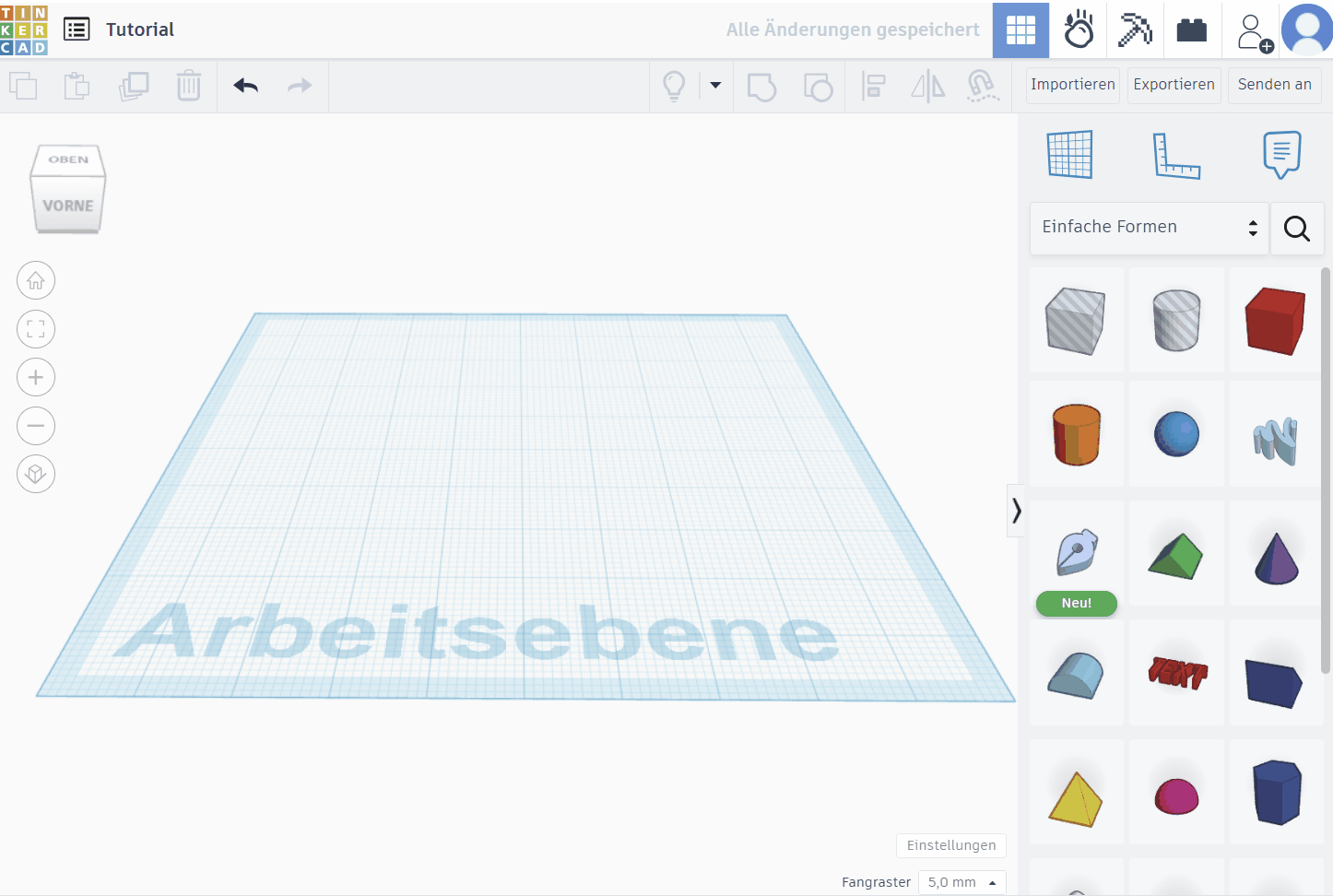Select the Ruler tool
Screen dimensions: 1333x896
coord(1177,155)
